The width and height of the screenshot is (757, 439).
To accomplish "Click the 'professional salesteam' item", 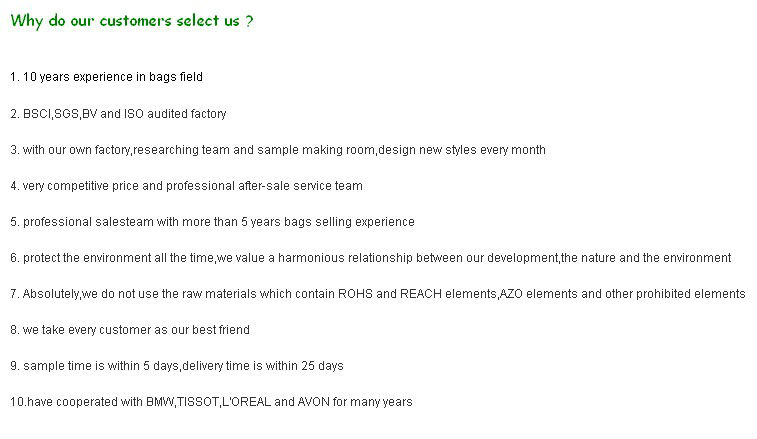I will 212,222.
